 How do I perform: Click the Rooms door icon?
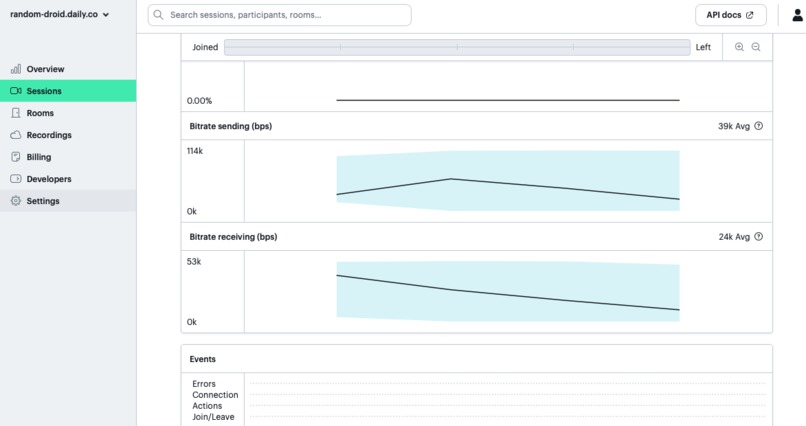[x=16, y=113]
